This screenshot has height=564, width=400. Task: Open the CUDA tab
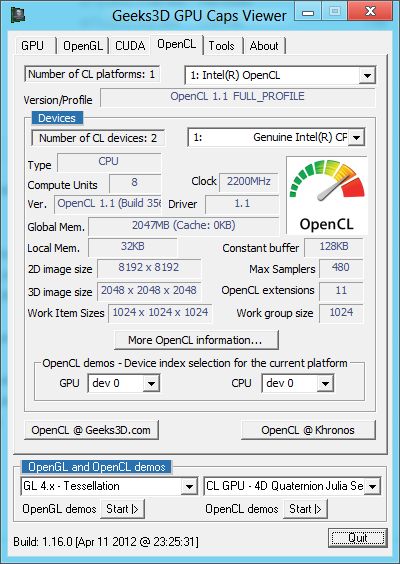click(x=130, y=46)
